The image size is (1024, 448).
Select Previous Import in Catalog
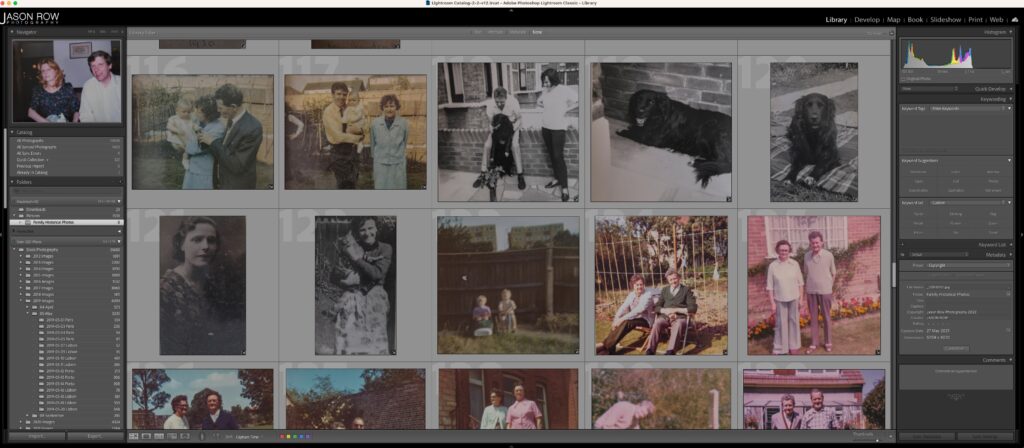click(x=67, y=166)
